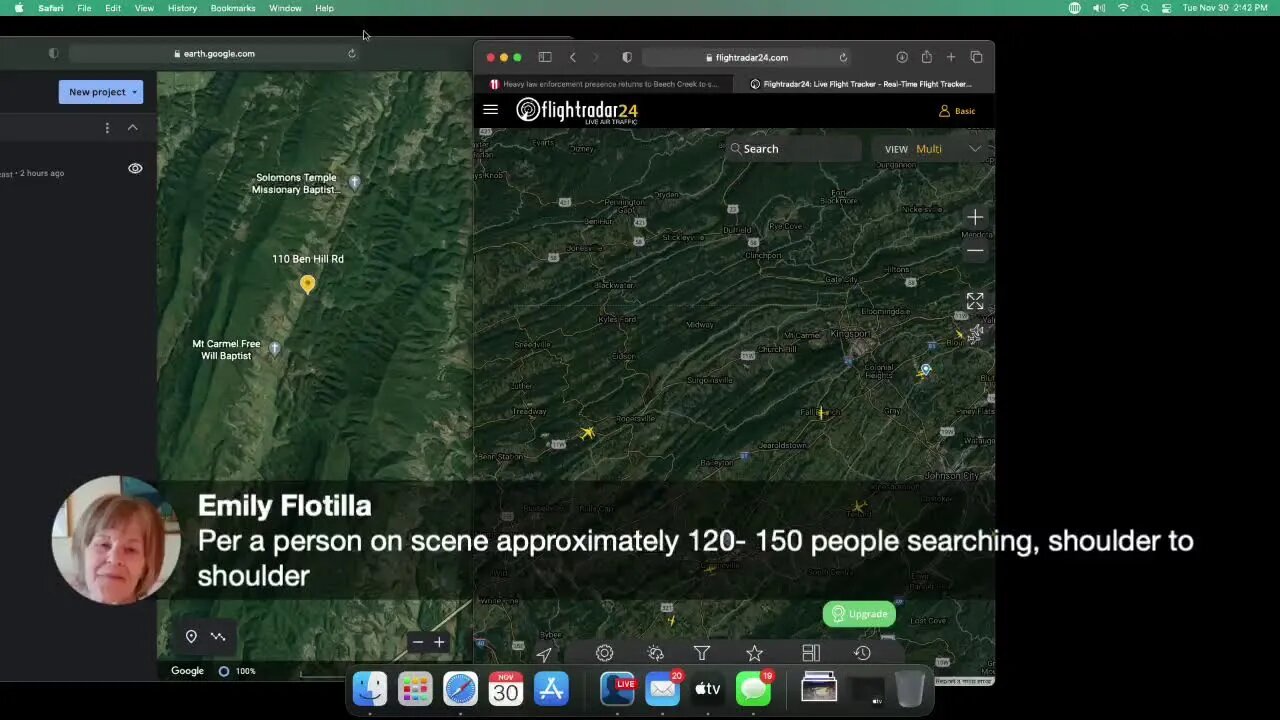Click the Flightradar24 Search field

coord(795,149)
